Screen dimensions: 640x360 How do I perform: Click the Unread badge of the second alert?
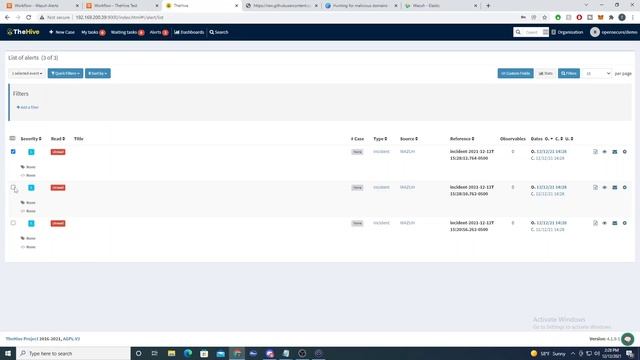(x=58, y=188)
